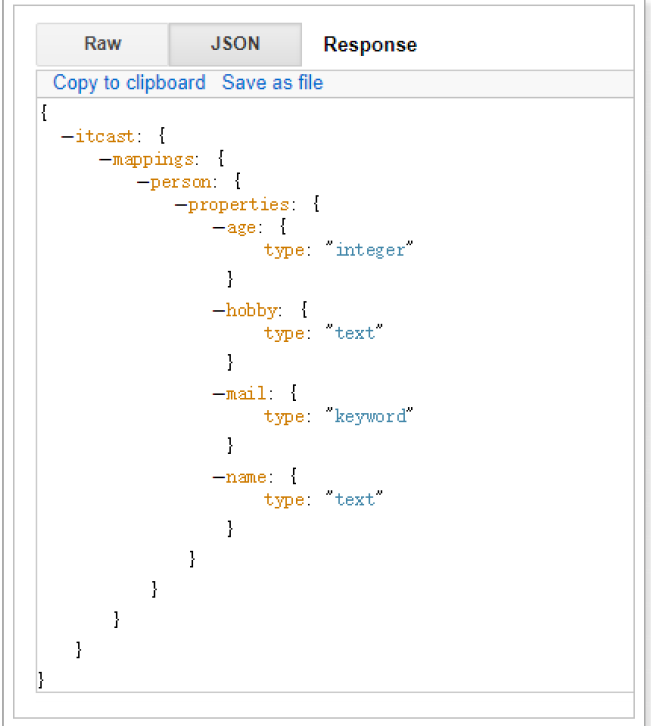Switch to the Raw tab
This screenshot has width=651, height=726.
102,44
